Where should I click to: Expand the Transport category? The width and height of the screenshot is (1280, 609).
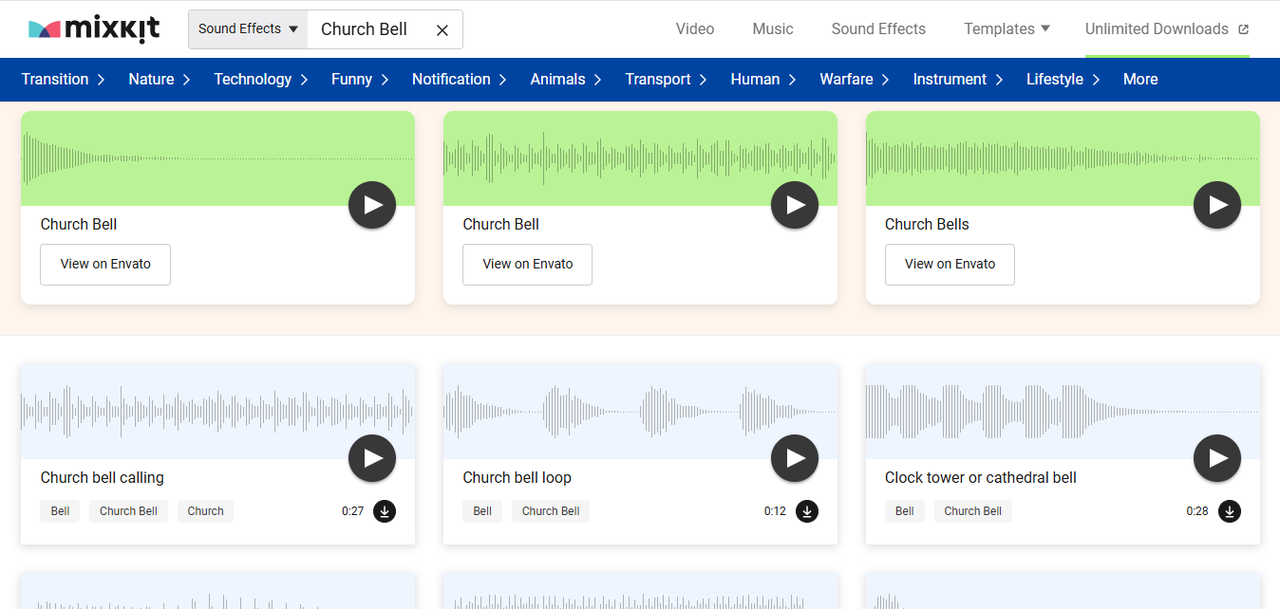666,79
